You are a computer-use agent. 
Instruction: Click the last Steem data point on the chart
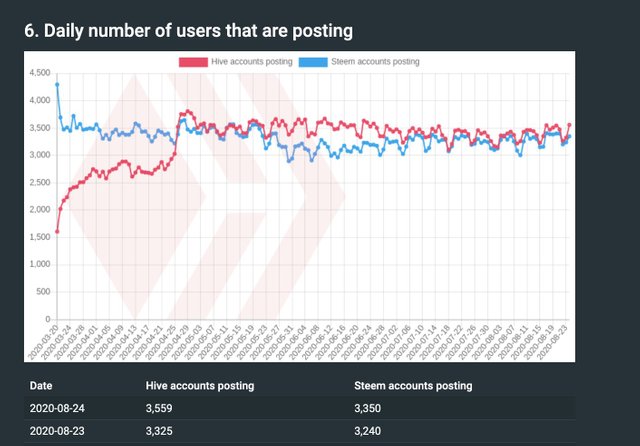[x=569, y=136]
